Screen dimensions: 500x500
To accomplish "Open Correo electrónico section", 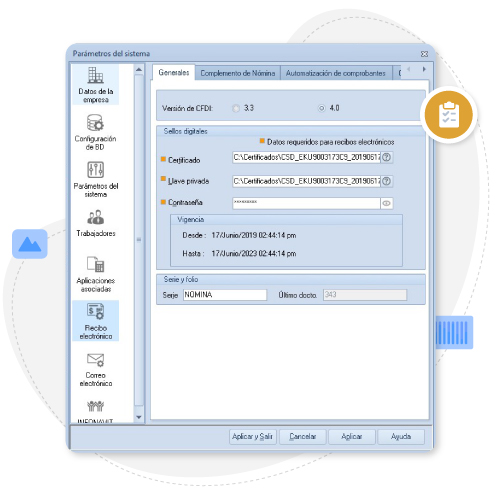I will pyautogui.click(x=96, y=369).
